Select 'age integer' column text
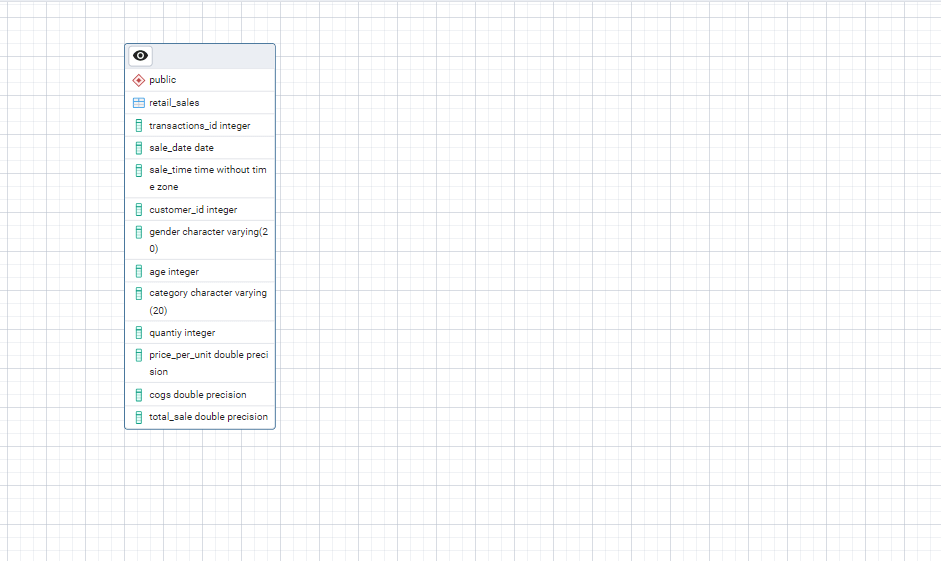 [174, 272]
